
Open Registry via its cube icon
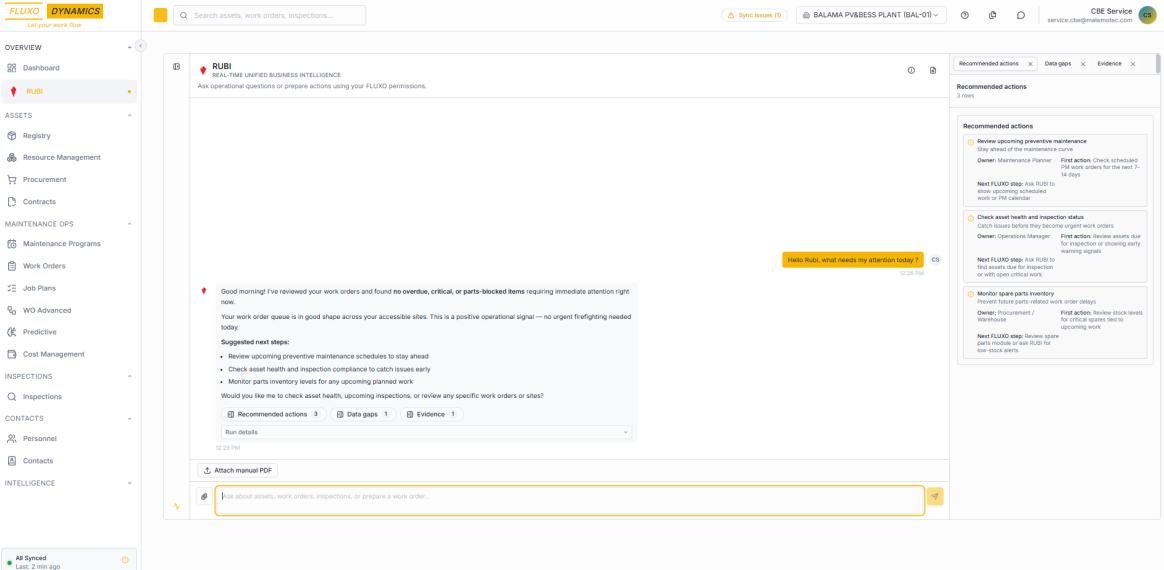(x=12, y=136)
